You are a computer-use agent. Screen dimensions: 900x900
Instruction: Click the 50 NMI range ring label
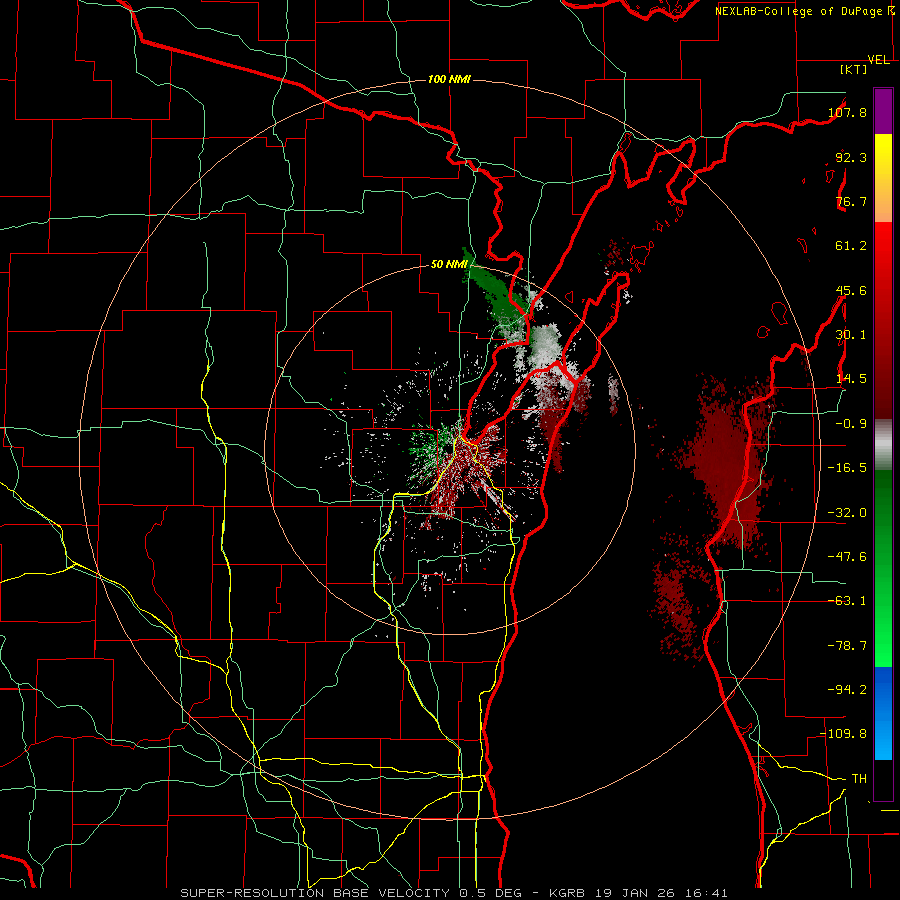449,265
